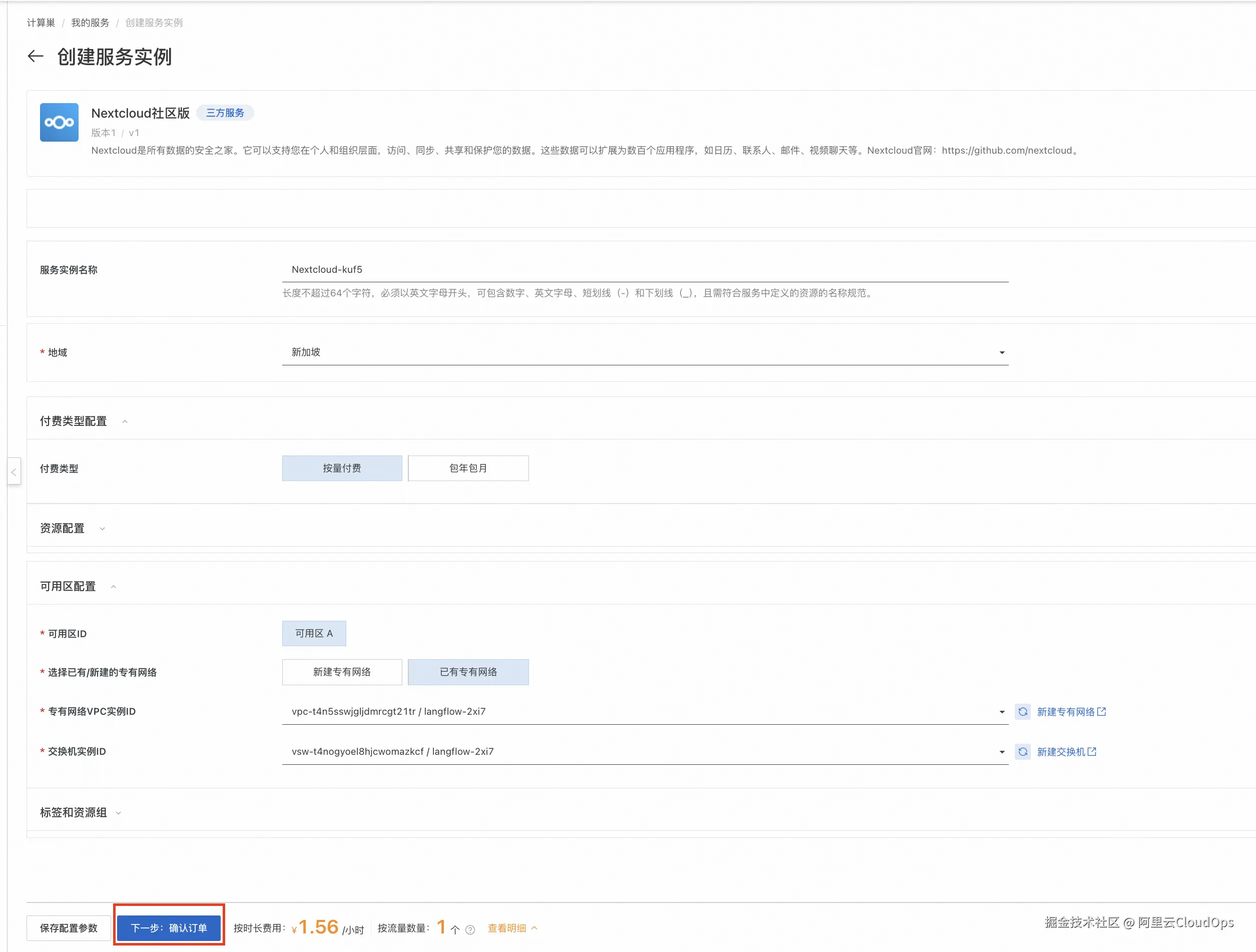The width and height of the screenshot is (1256, 952).
Task: Open the 专有网络VPC实例ID dropdown
Action: click(645, 711)
